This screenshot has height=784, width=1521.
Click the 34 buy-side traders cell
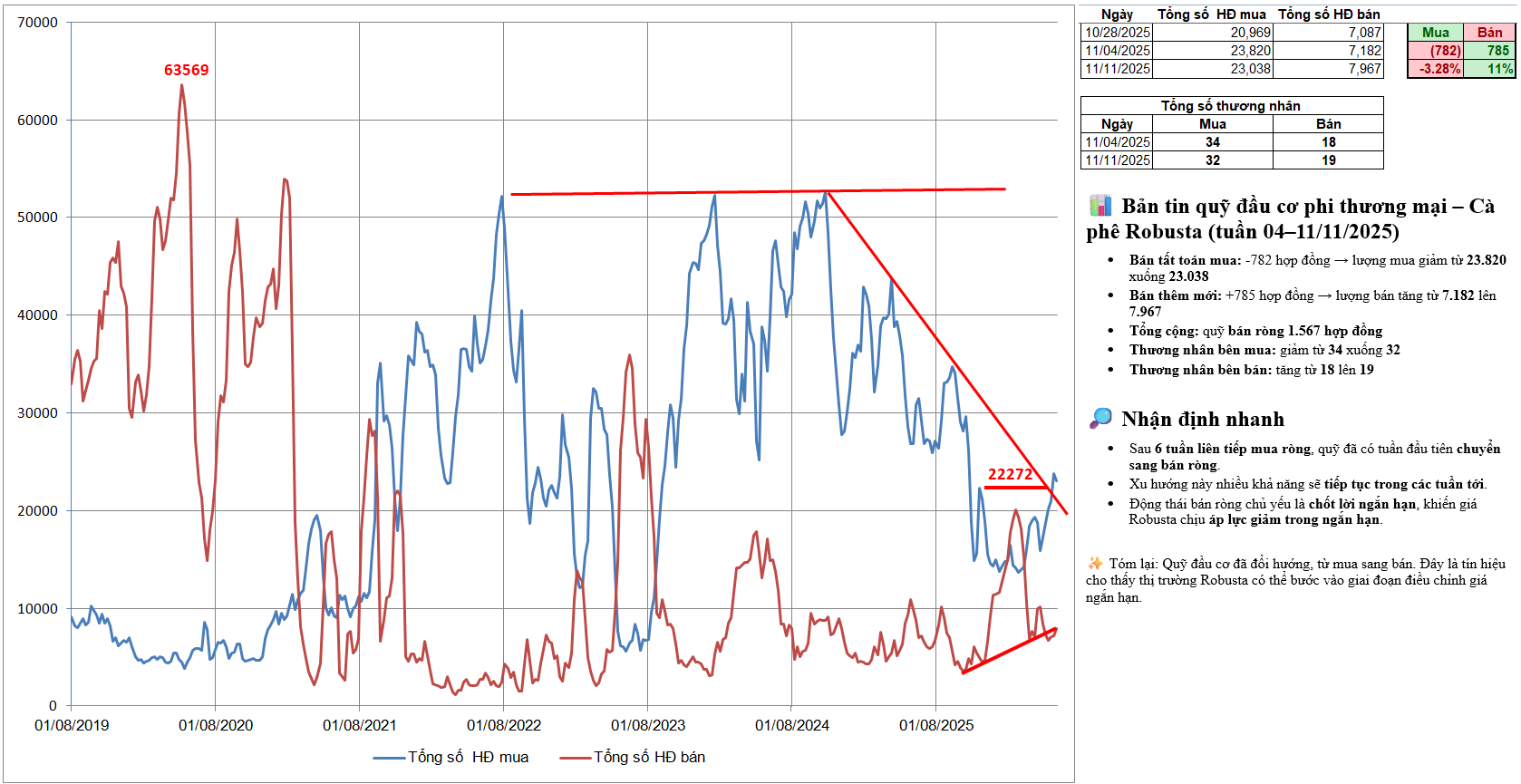click(1212, 142)
